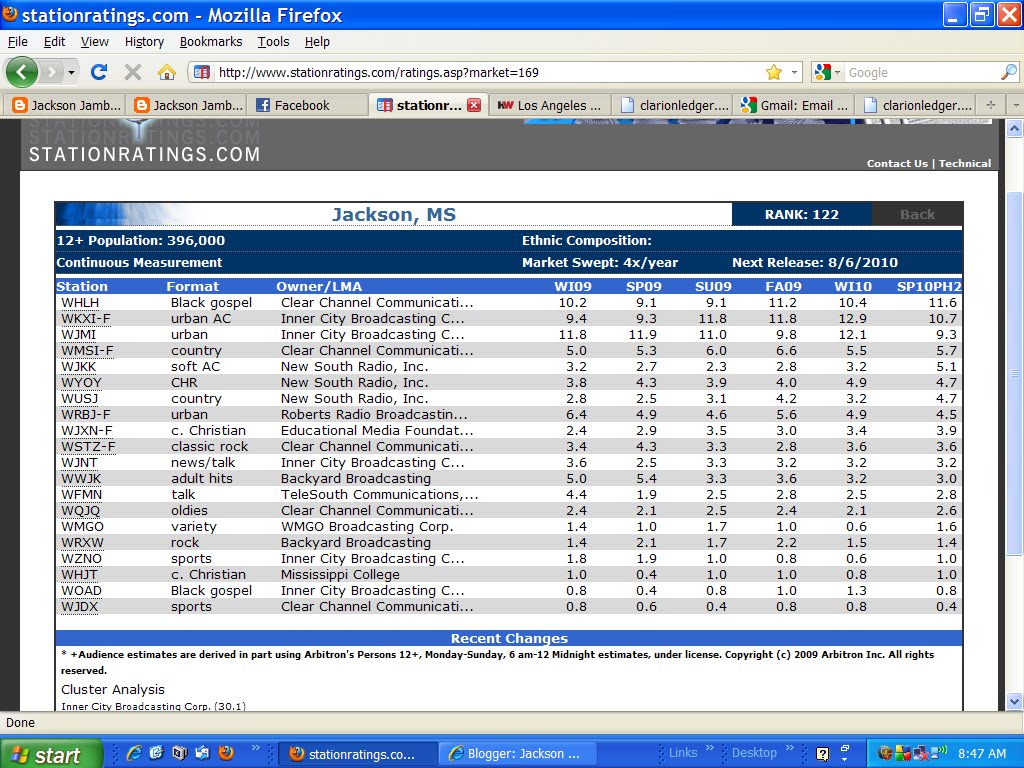This screenshot has width=1024, height=768.
Task: Open a new tab with plus button
Action: coord(991,104)
